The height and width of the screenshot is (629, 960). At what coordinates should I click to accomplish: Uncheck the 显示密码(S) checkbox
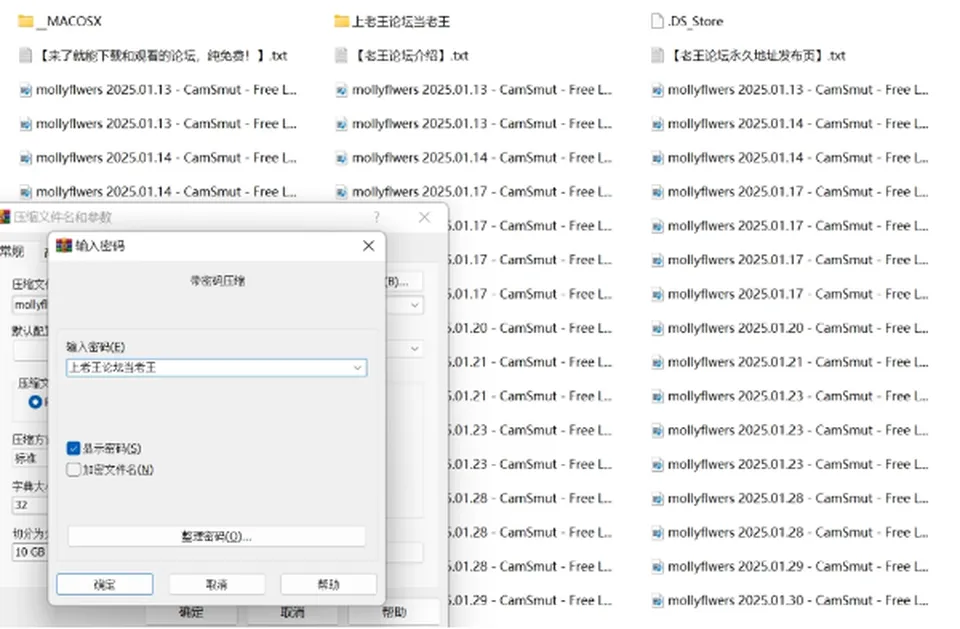[73, 448]
